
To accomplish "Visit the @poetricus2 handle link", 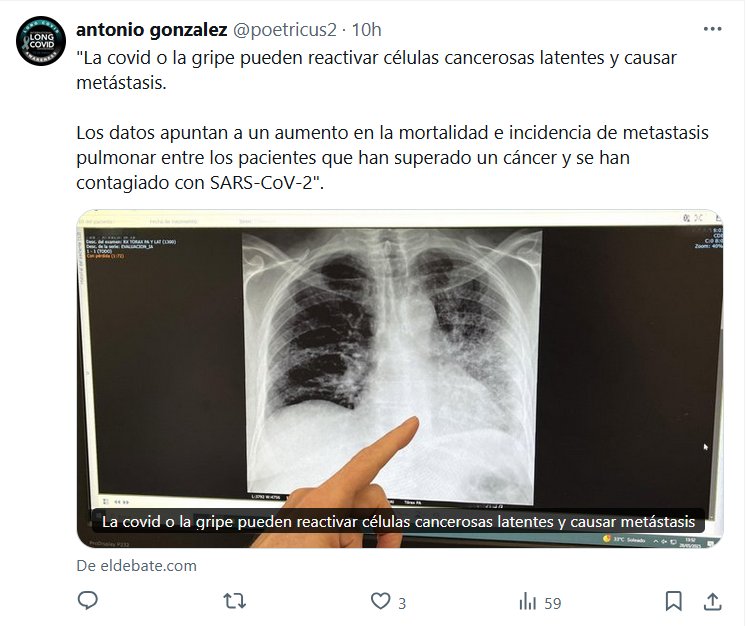I will (285, 29).
